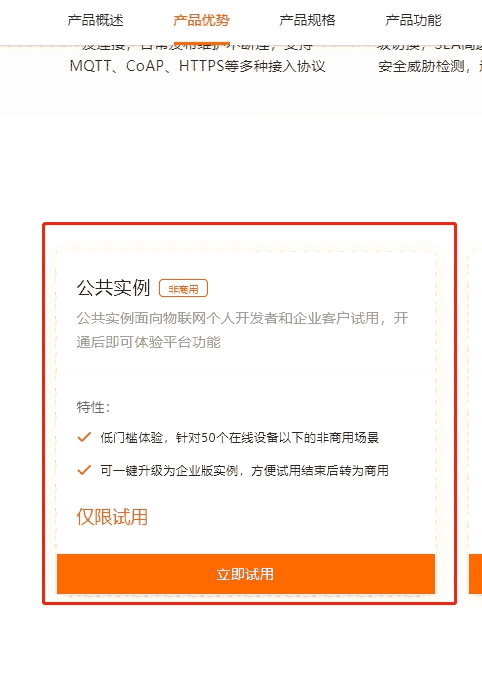The height and width of the screenshot is (678, 482).
Task: Click the 特性: heading
Action: coord(93,407)
